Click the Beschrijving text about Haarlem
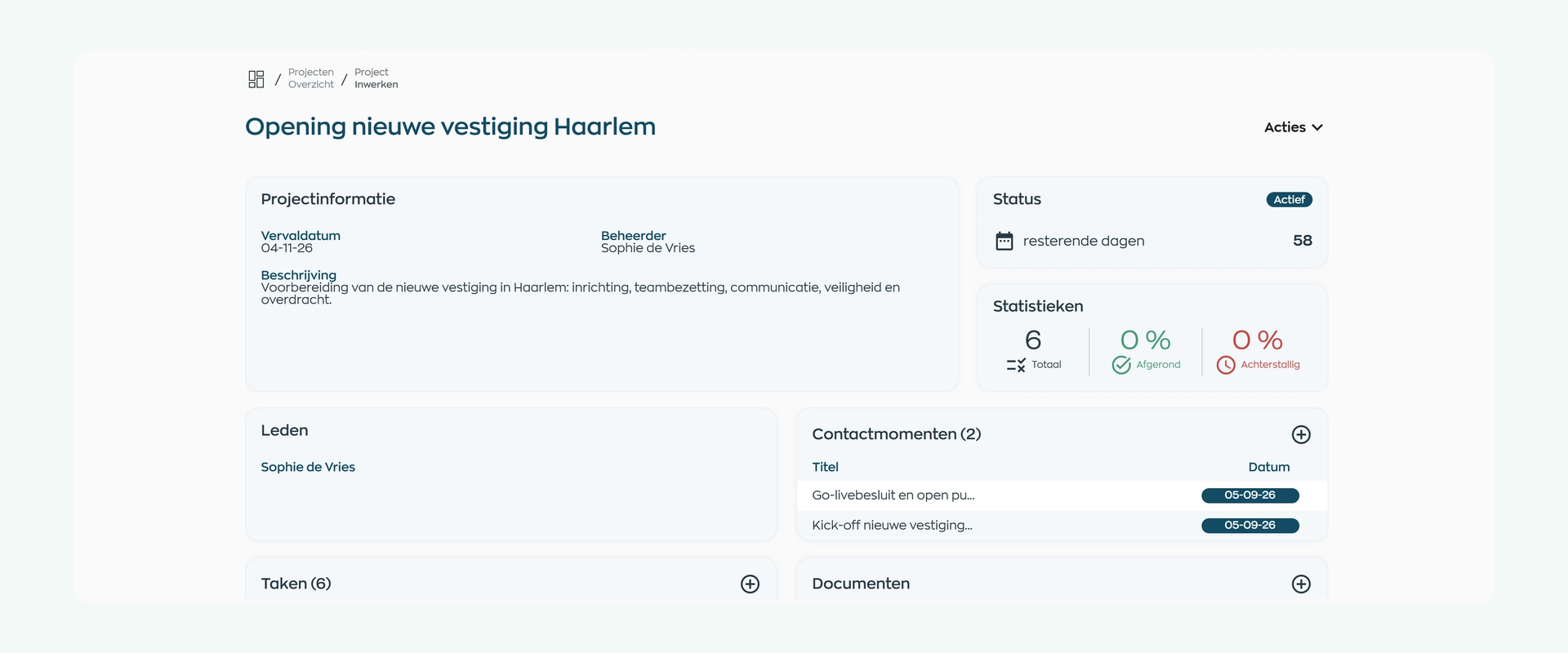1568x653 pixels. tap(581, 294)
